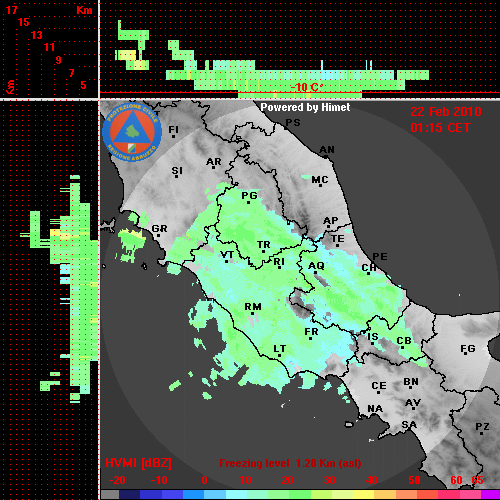500x500 pixels.
Task: Select the VT city label
Action: (227, 255)
